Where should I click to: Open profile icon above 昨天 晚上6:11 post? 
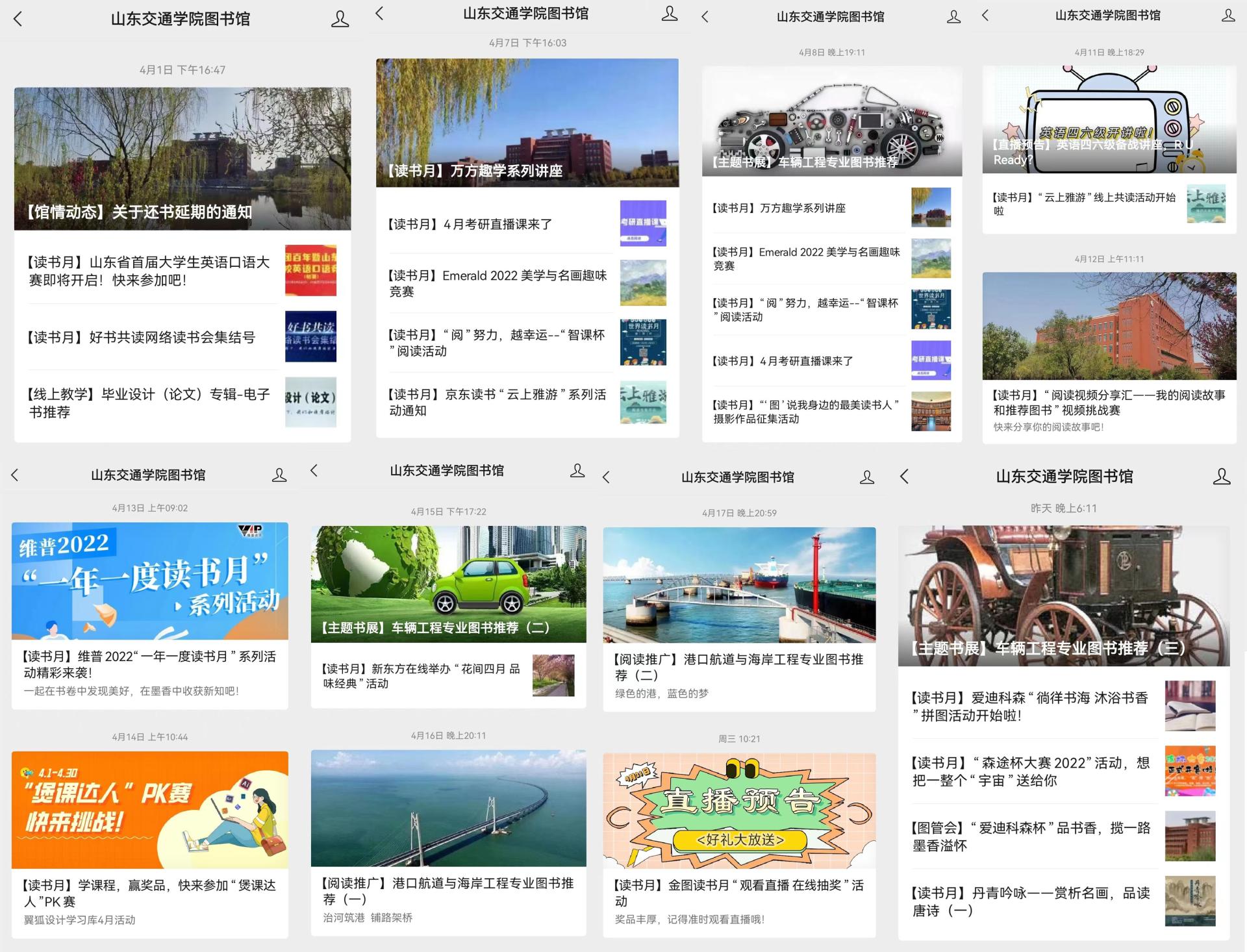coord(1221,477)
